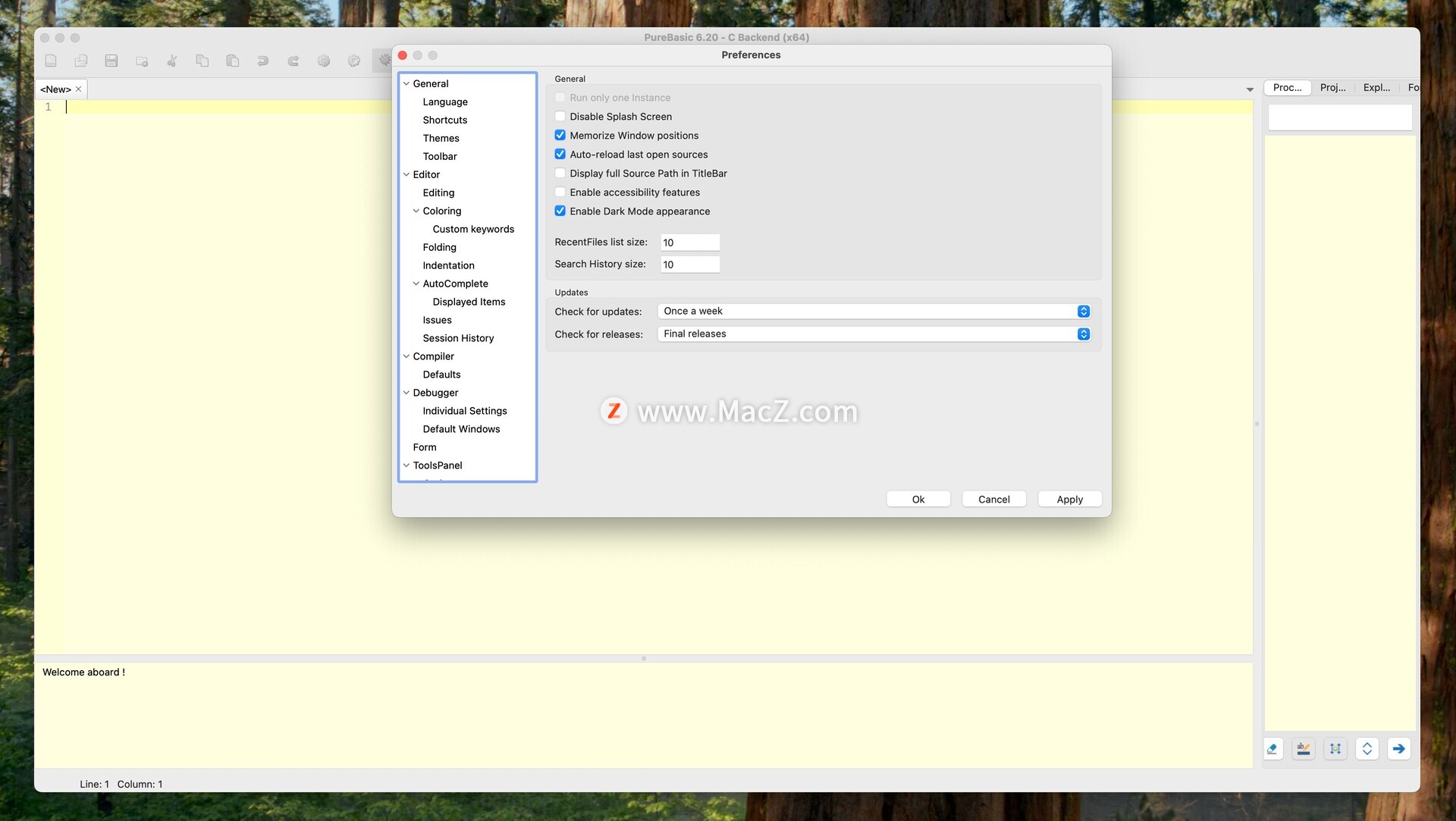Switch to the Expl... tools panel tab

(1376, 87)
